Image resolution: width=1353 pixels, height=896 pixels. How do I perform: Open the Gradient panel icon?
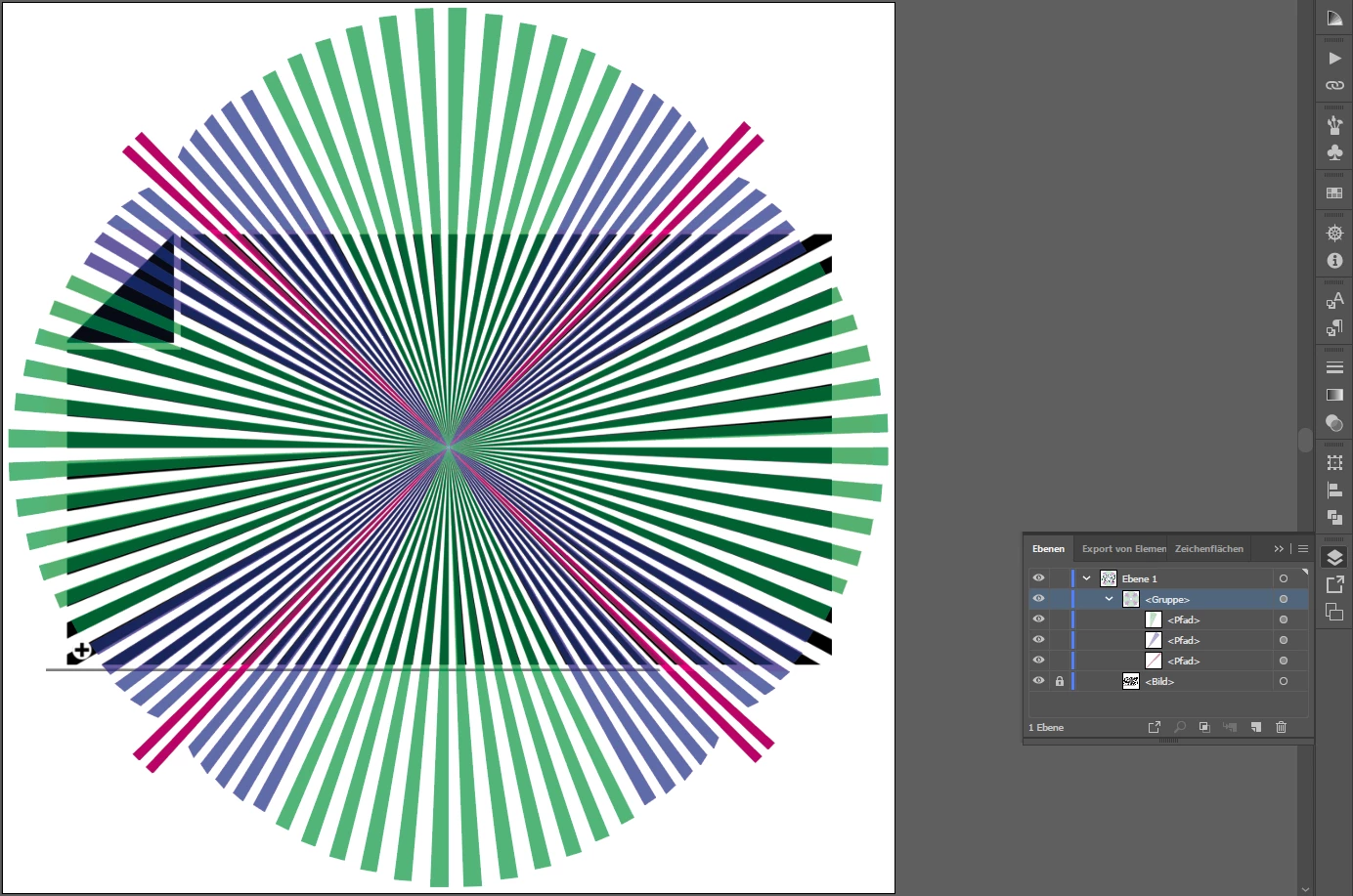click(1334, 395)
